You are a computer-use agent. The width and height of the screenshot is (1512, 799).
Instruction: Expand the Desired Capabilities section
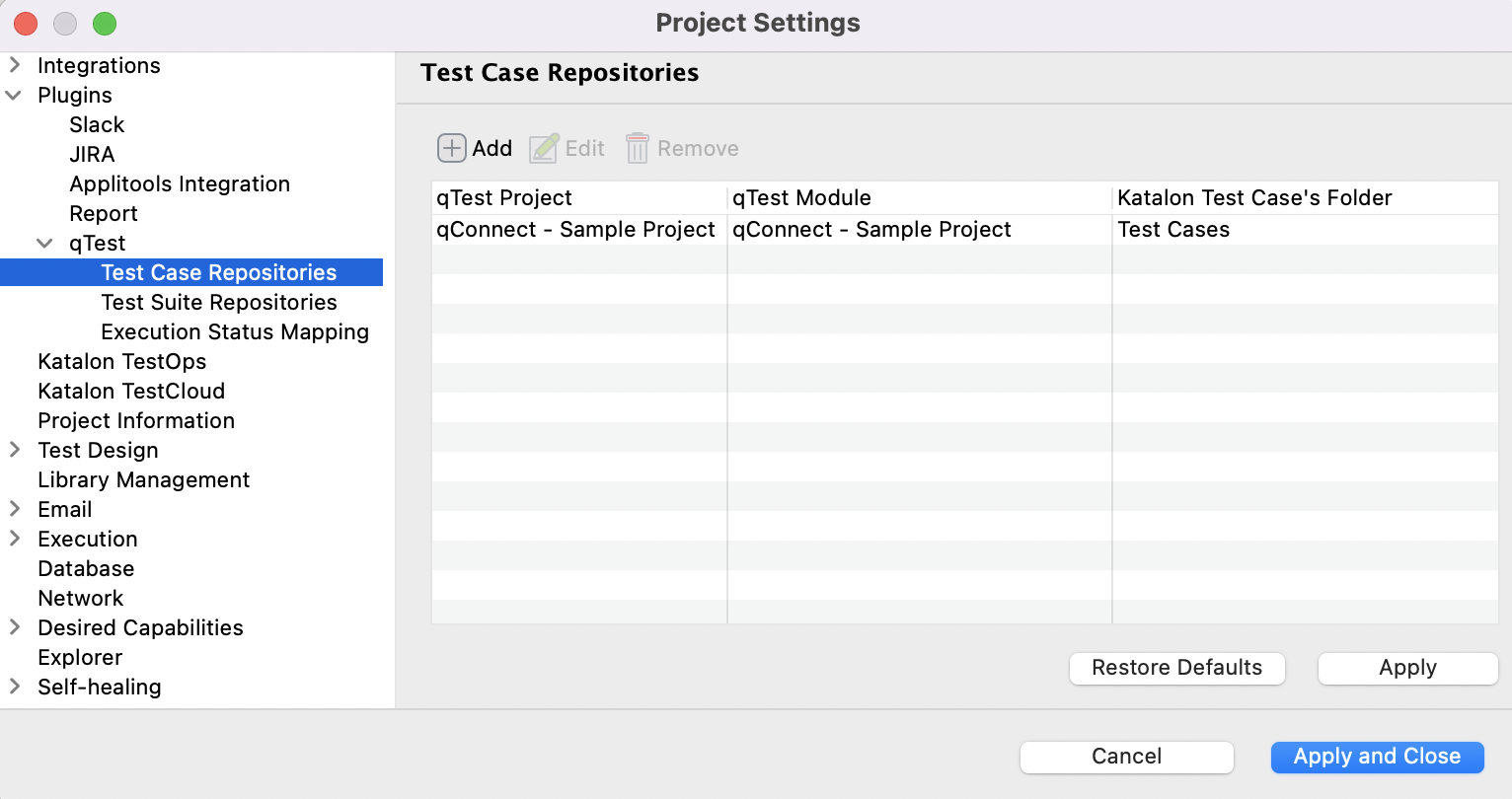click(15, 627)
